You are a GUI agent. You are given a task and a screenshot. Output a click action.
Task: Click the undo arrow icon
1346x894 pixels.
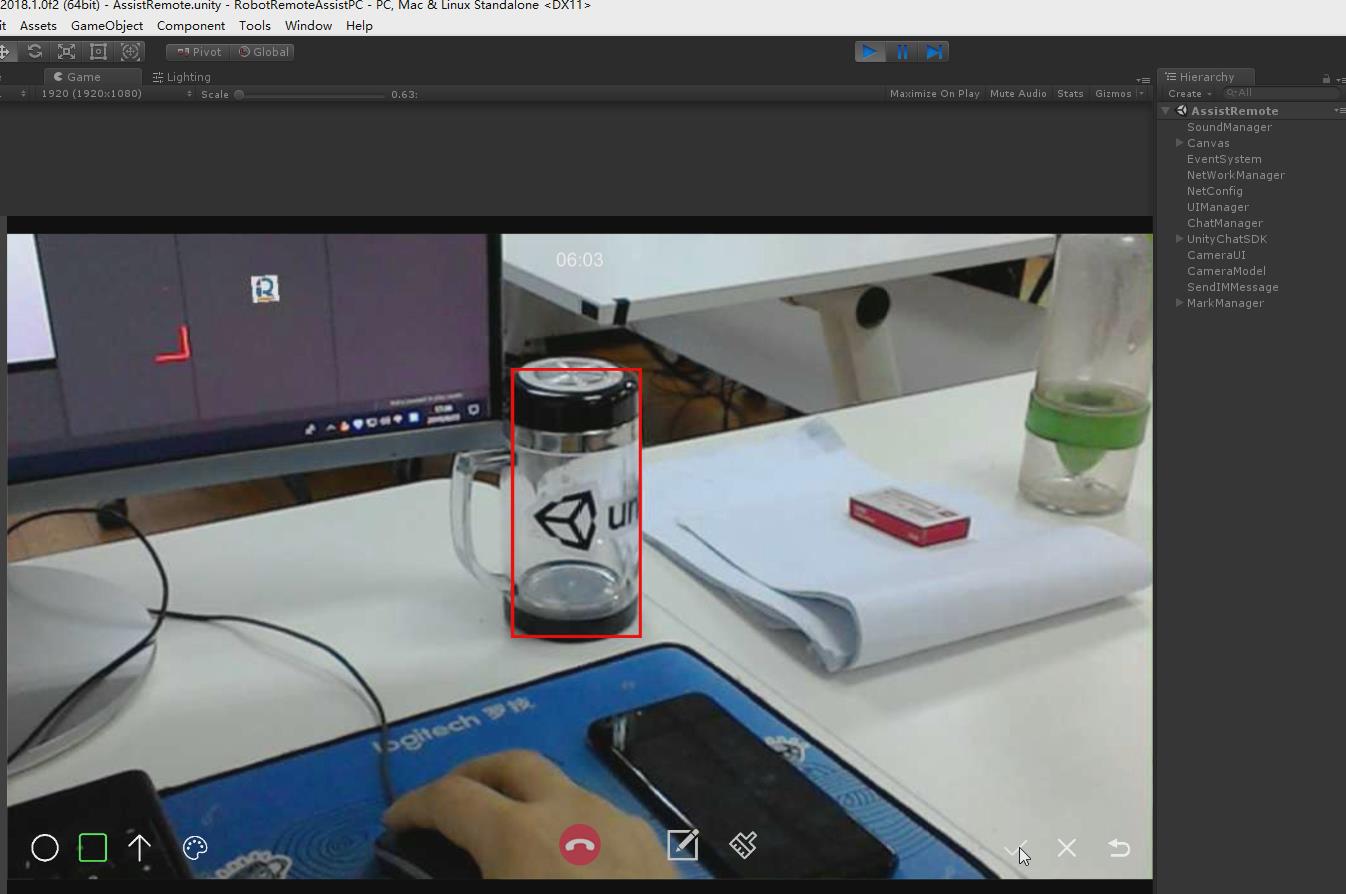1119,848
